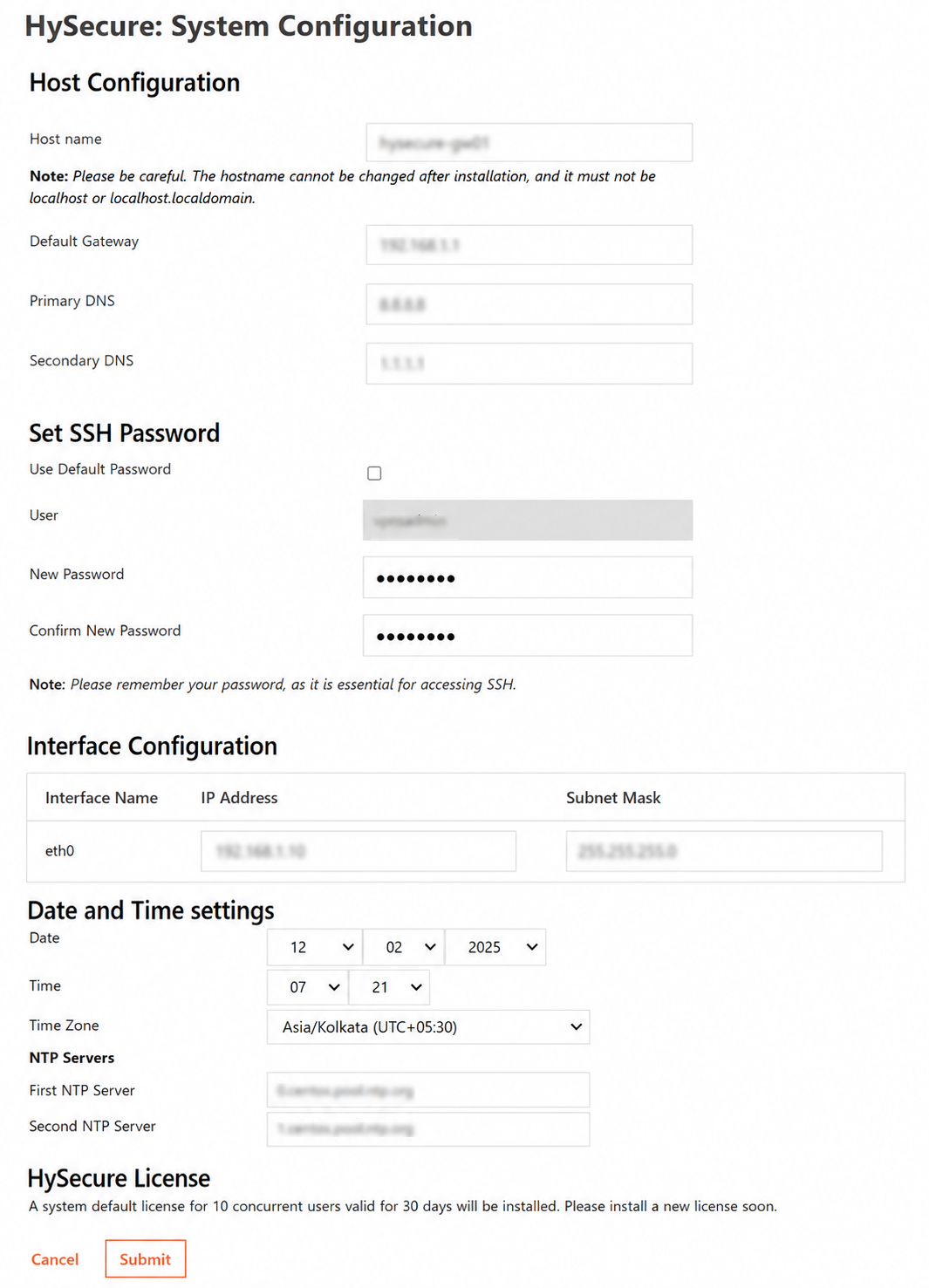
Task: Focus the First NTP Server field
Action: coord(428,1090)
